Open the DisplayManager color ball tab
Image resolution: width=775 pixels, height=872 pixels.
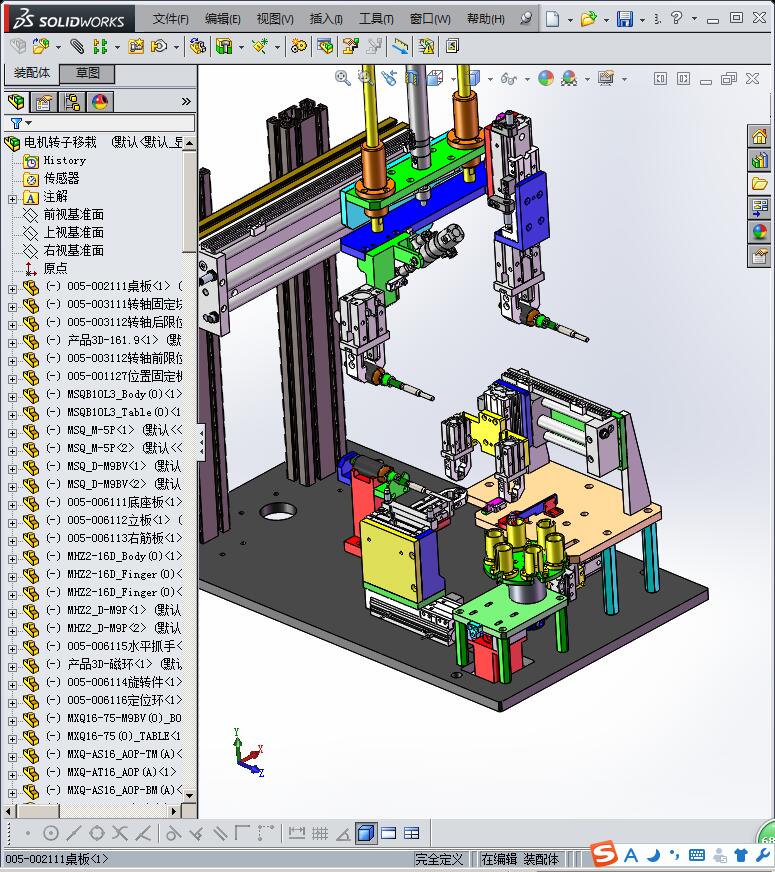[x=100, y=102]
